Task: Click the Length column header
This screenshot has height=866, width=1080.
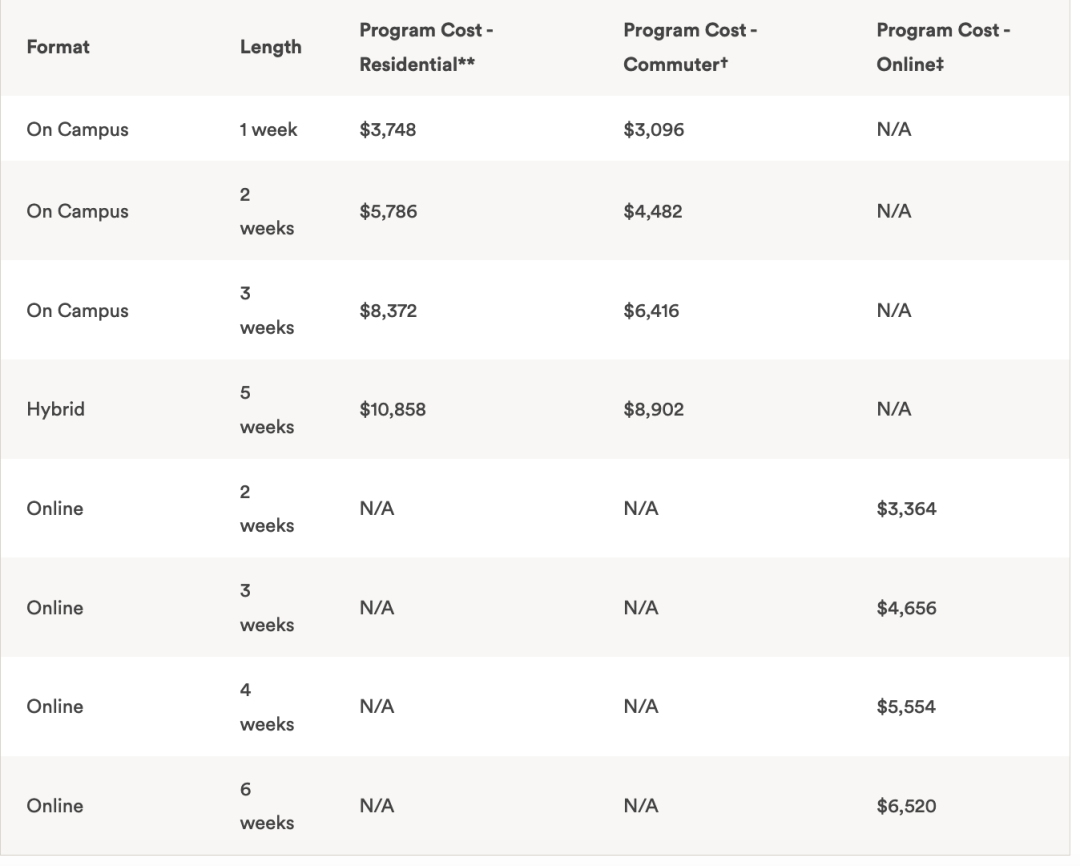Action: [270, 47]
